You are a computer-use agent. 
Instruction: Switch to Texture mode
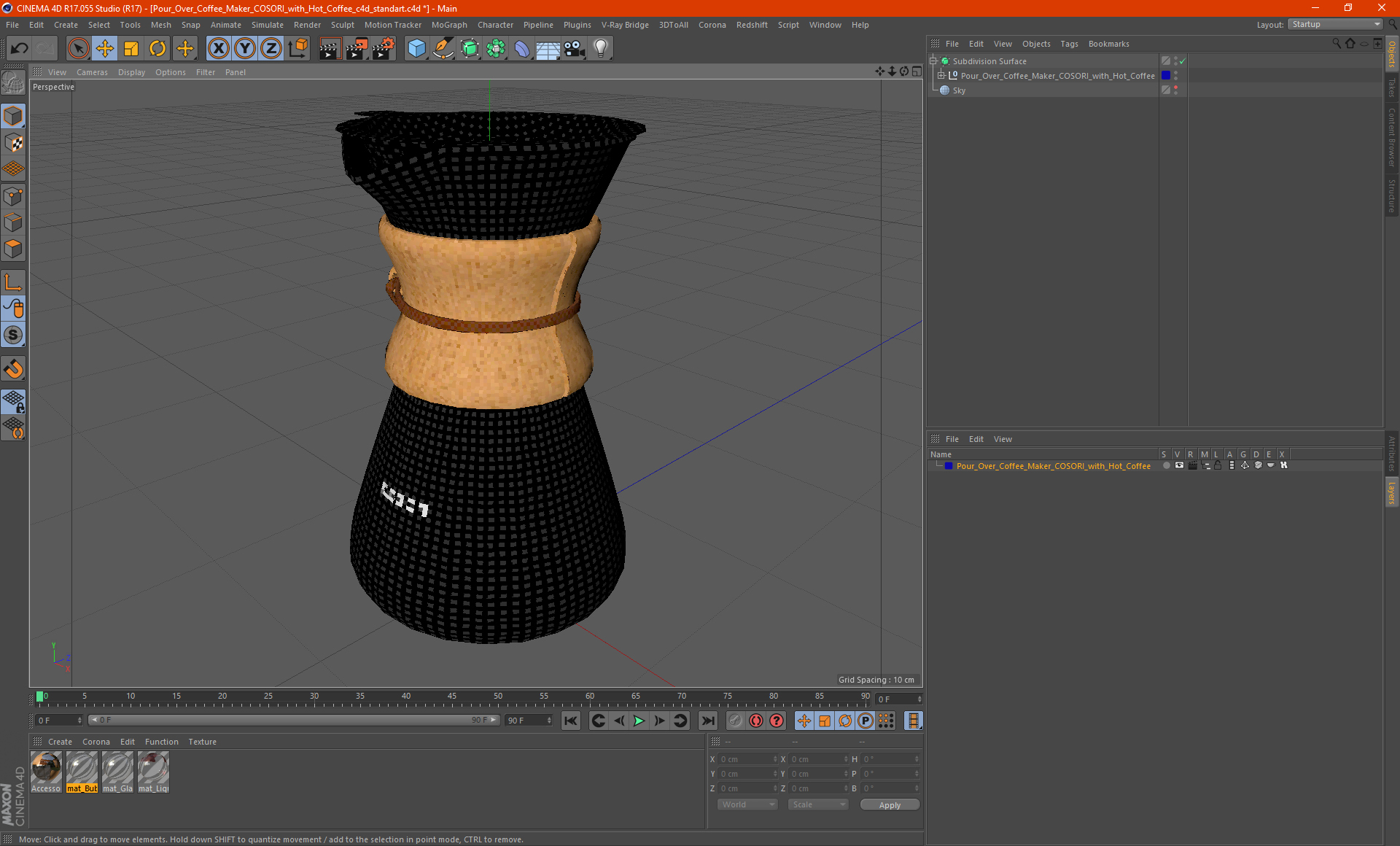(13, 143)
